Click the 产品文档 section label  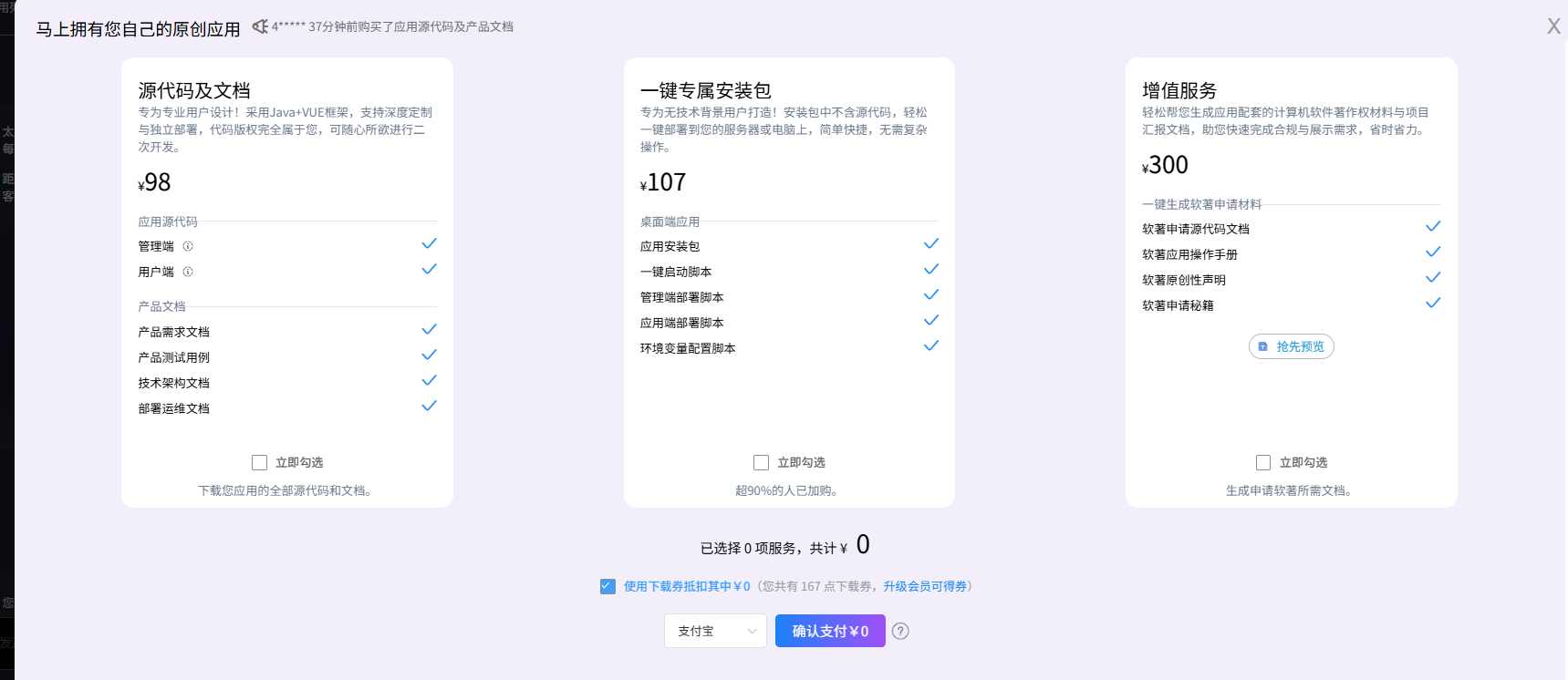(x=161, y=306)
